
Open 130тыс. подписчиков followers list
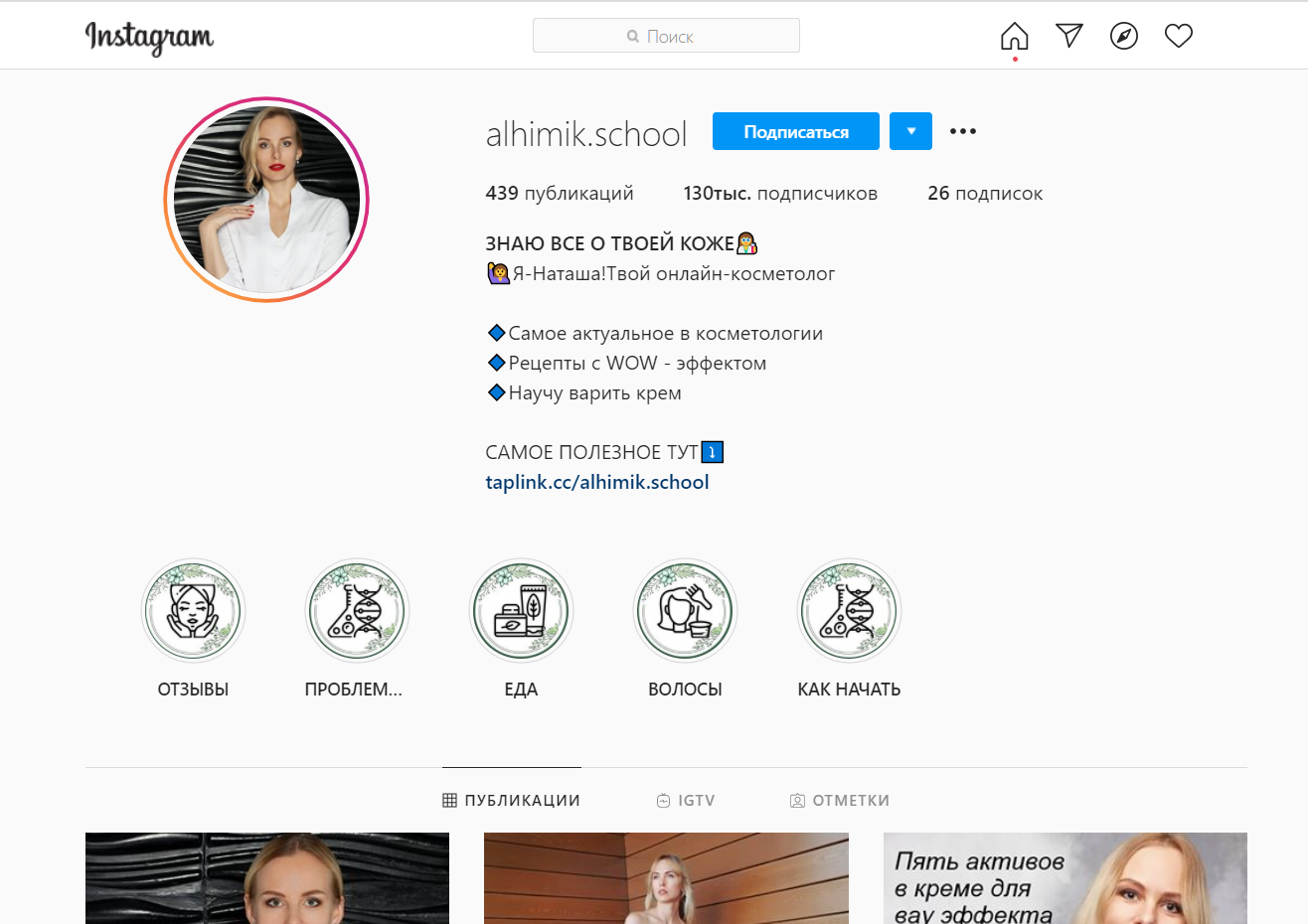click(x=780, y=193)
